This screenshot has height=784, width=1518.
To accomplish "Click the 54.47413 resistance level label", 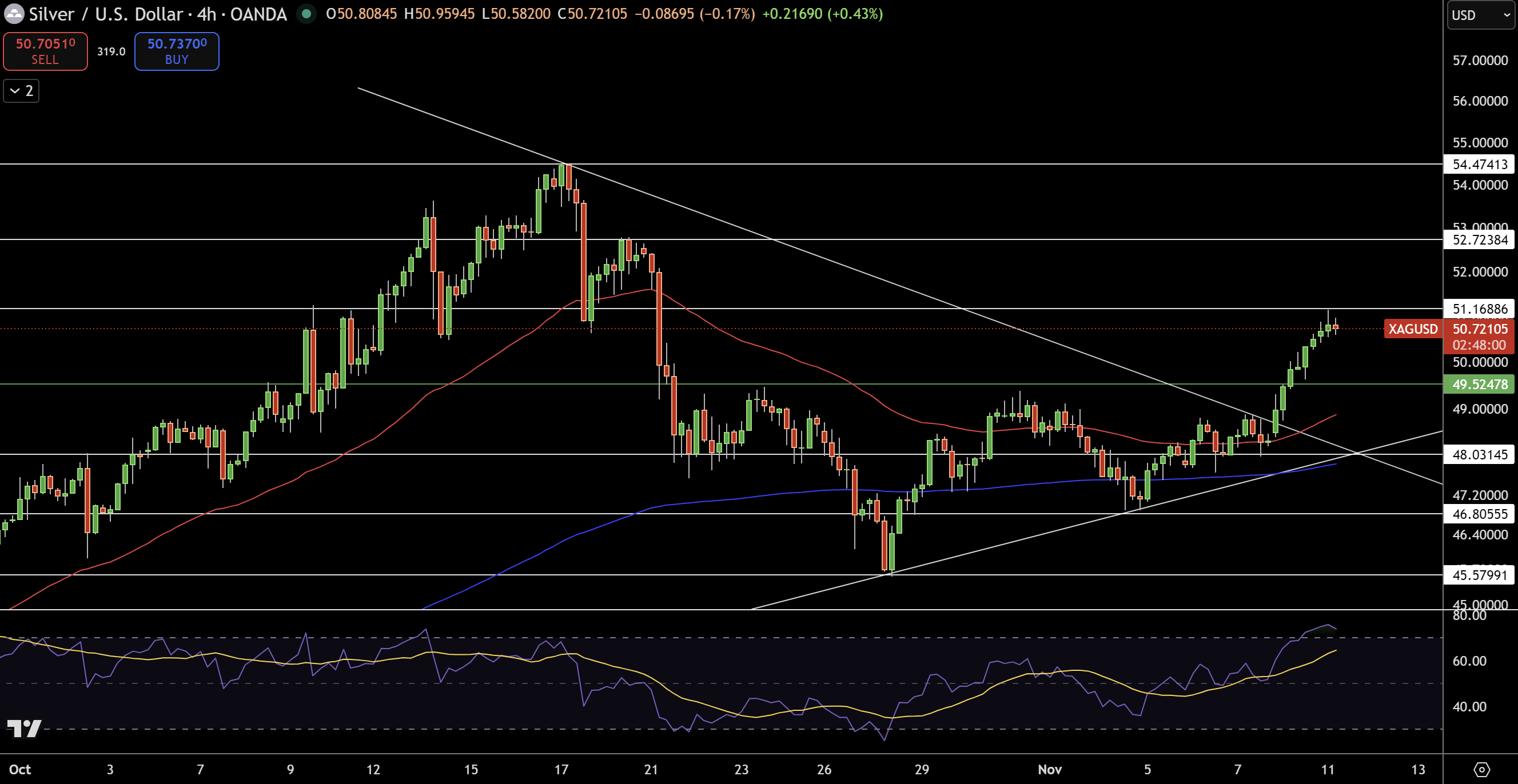I will pyautogui.click(x=1480, y=165).
